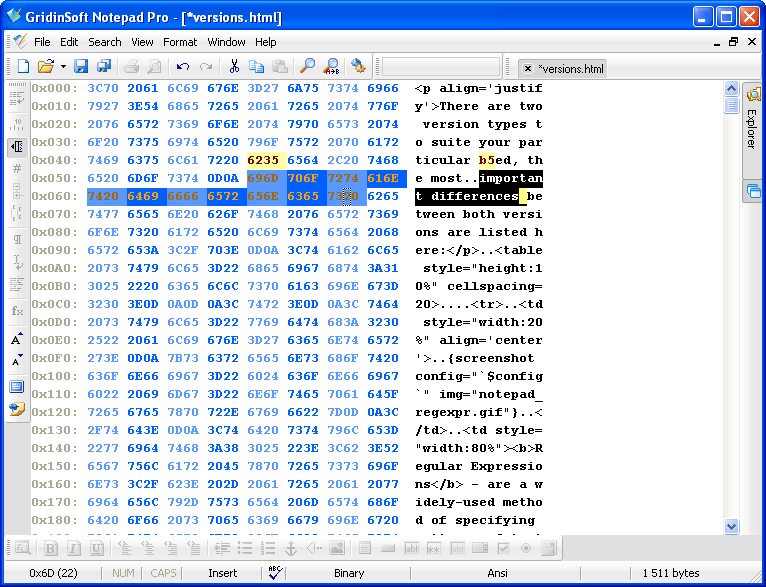Screen dimensions: 766x587
Task: Click the Ansi encoding status panel
Action: 497,573
